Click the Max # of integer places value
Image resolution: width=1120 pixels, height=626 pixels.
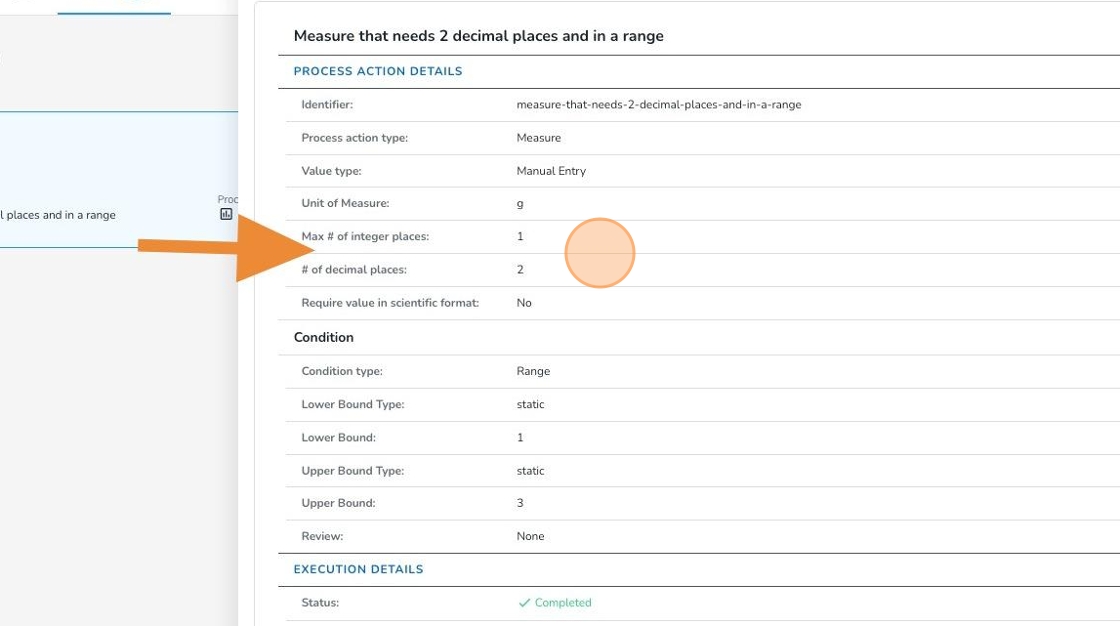(520, 237)
